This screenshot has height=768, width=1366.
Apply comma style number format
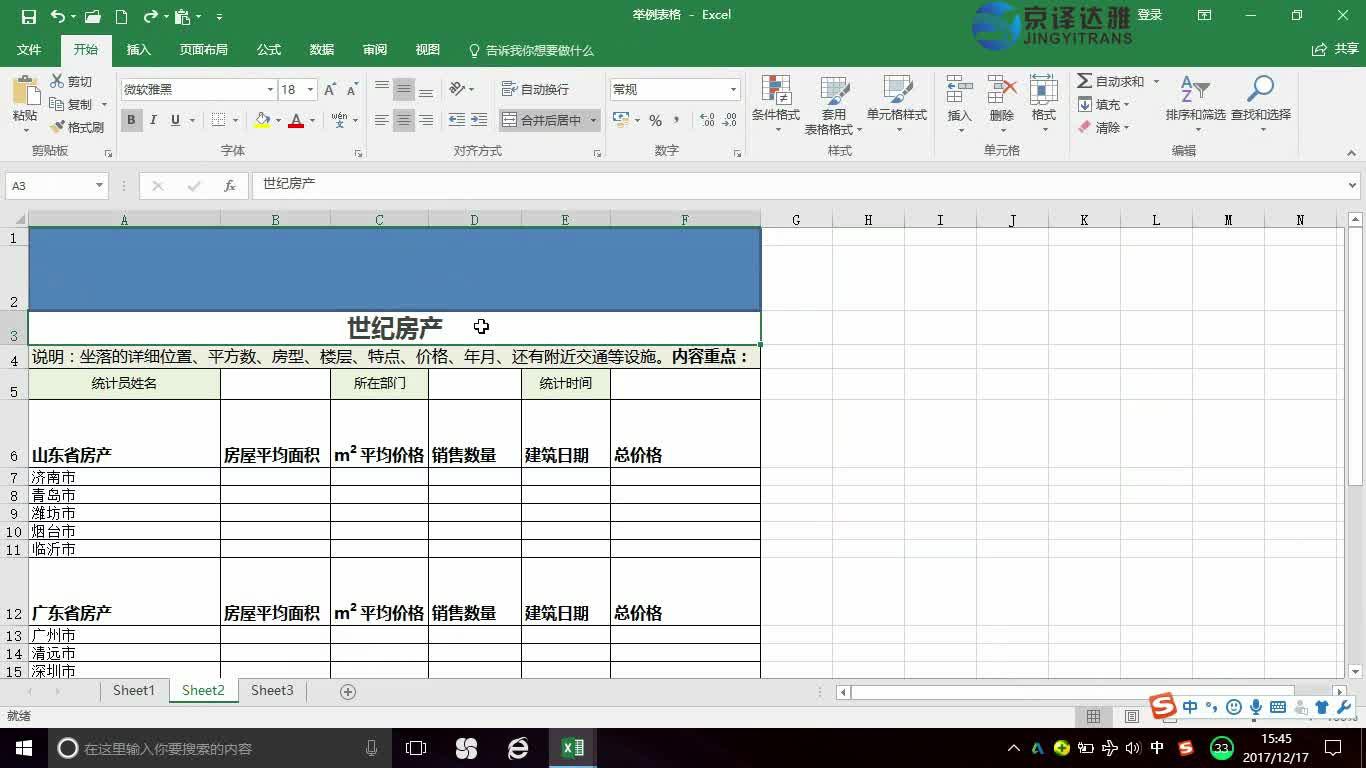(x=677, y=120)
